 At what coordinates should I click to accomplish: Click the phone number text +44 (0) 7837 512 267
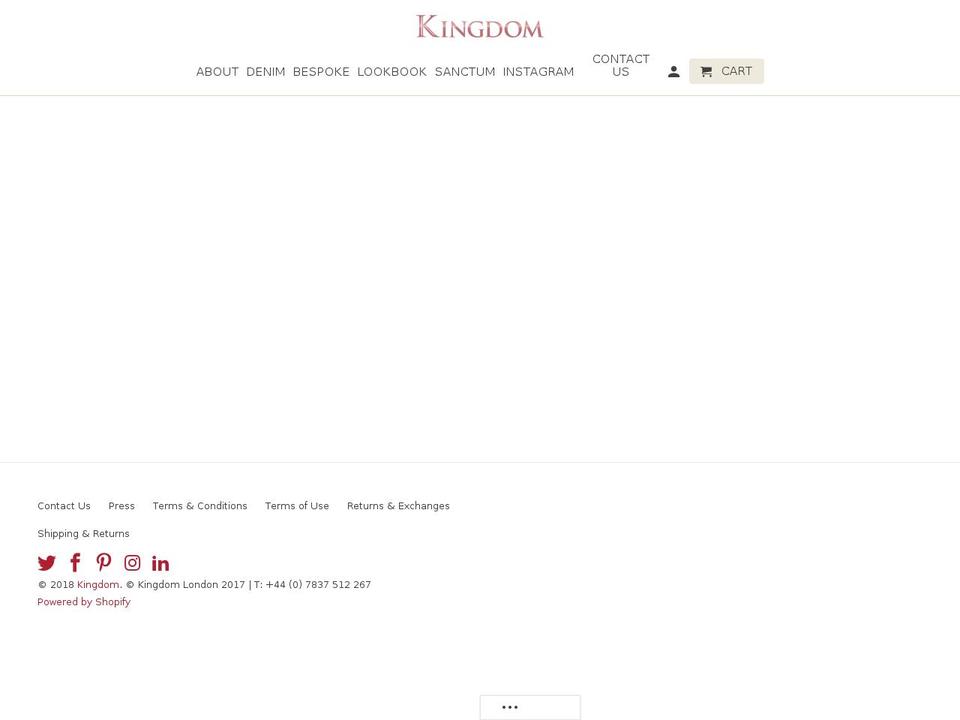318,585
